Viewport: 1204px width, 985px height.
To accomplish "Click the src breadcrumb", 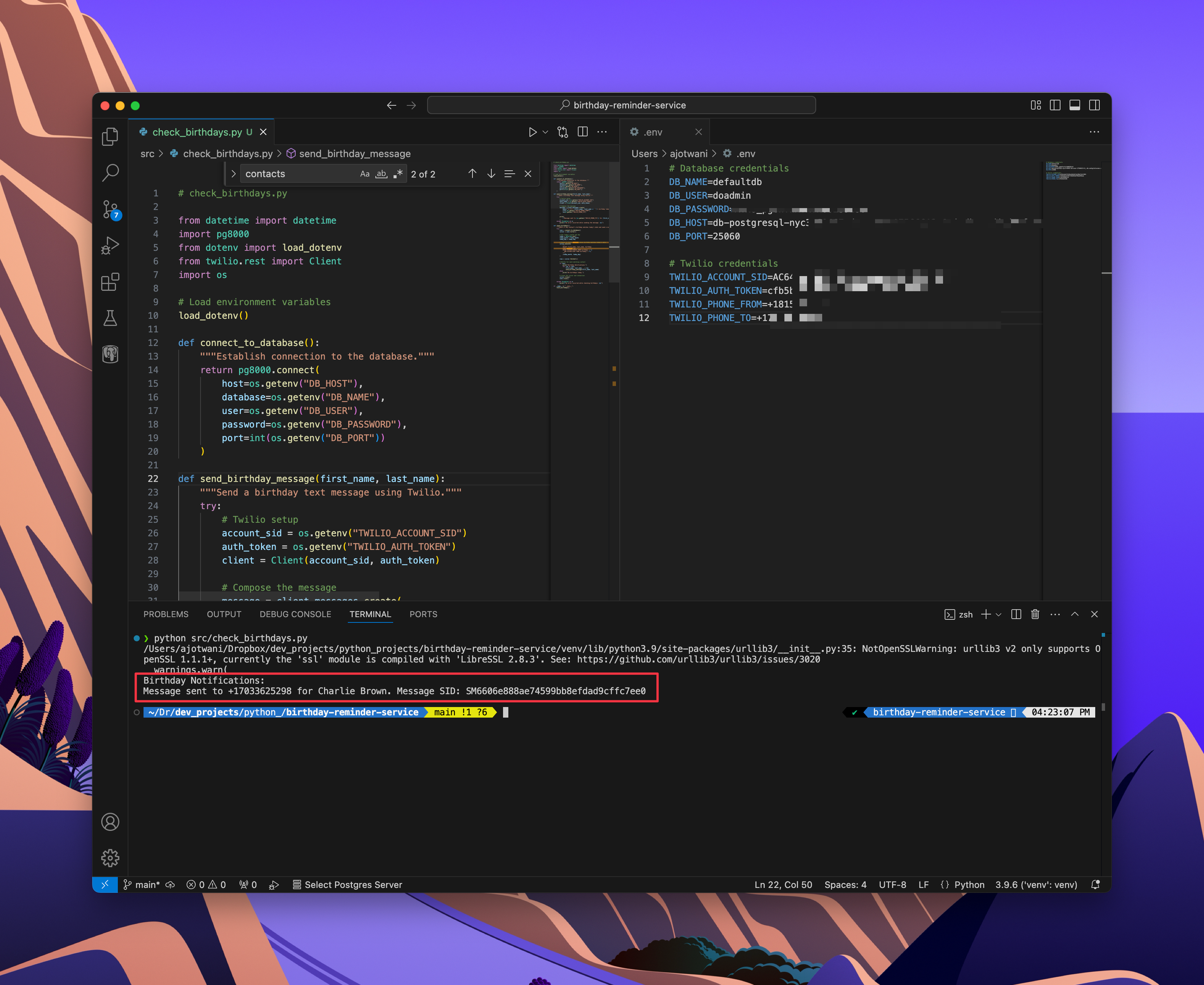I will pos(147,154).
